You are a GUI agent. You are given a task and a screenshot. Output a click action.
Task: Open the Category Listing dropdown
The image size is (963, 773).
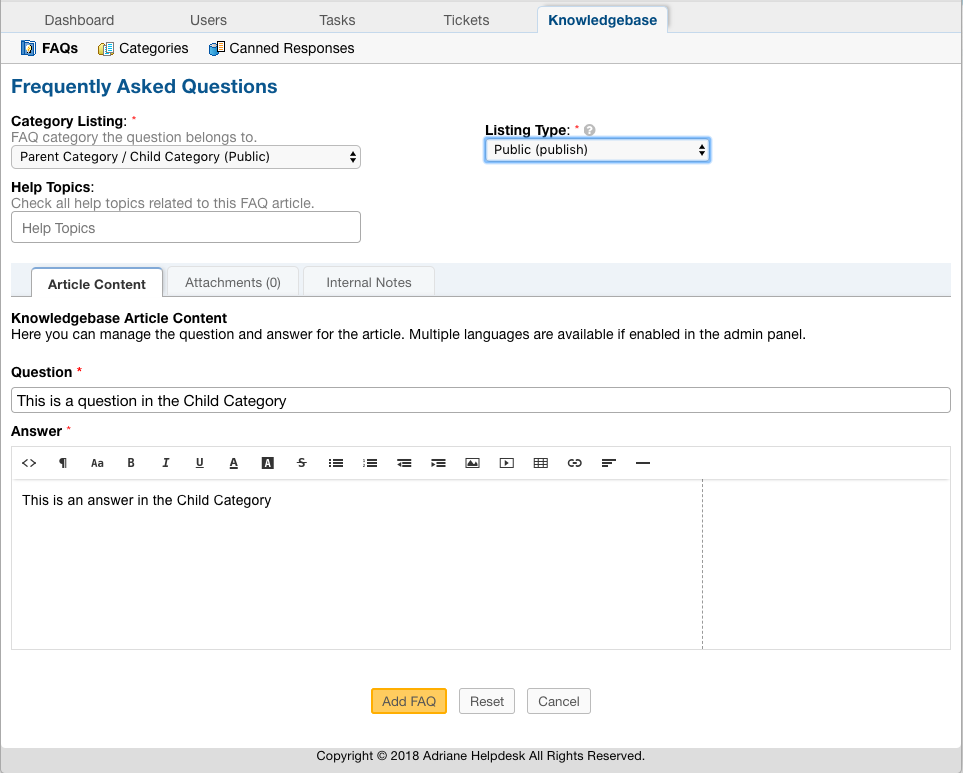pos(186,157)
